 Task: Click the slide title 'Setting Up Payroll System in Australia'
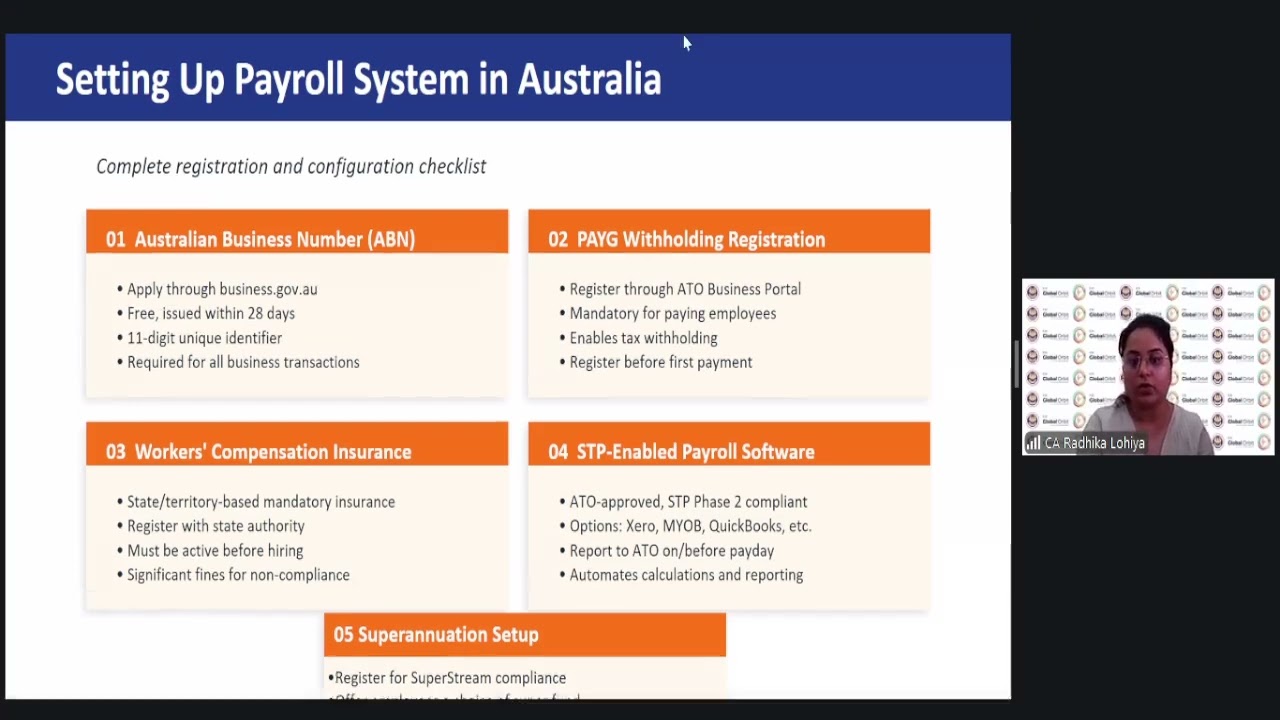click(x=358, y=79)
